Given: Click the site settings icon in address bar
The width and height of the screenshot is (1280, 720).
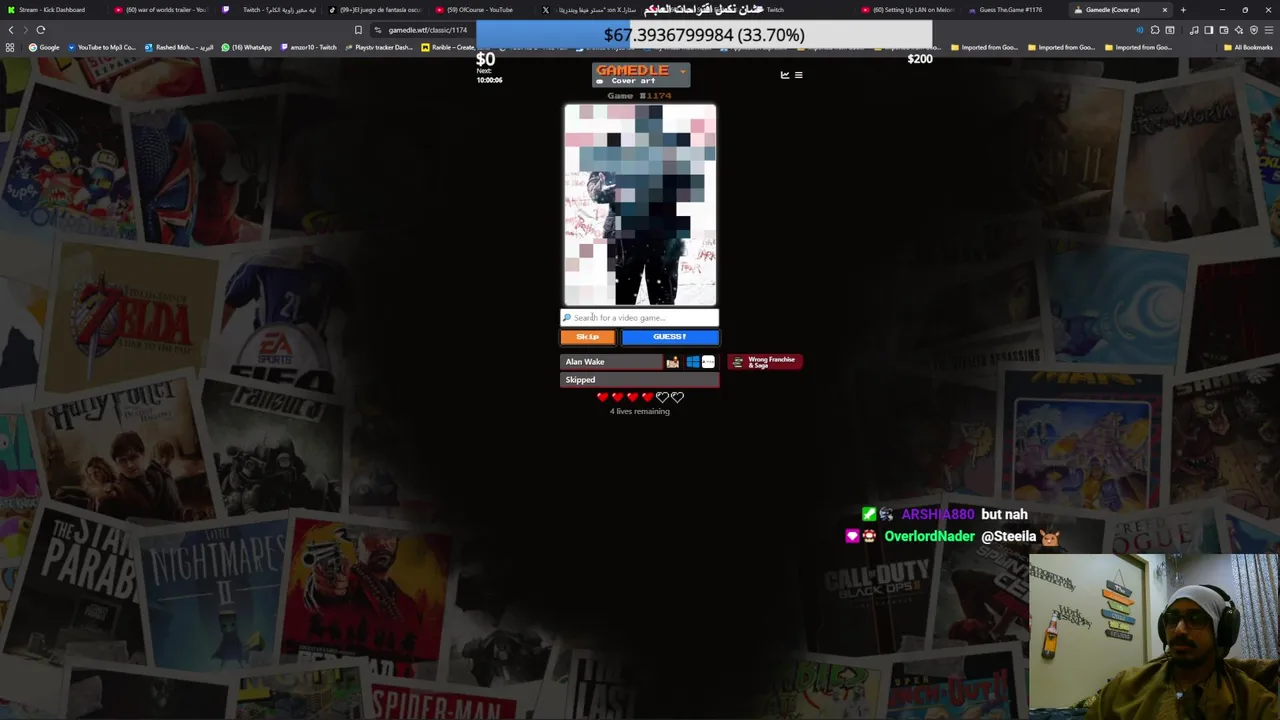Looking at the screenshot, I should click(x=378, y=30).
